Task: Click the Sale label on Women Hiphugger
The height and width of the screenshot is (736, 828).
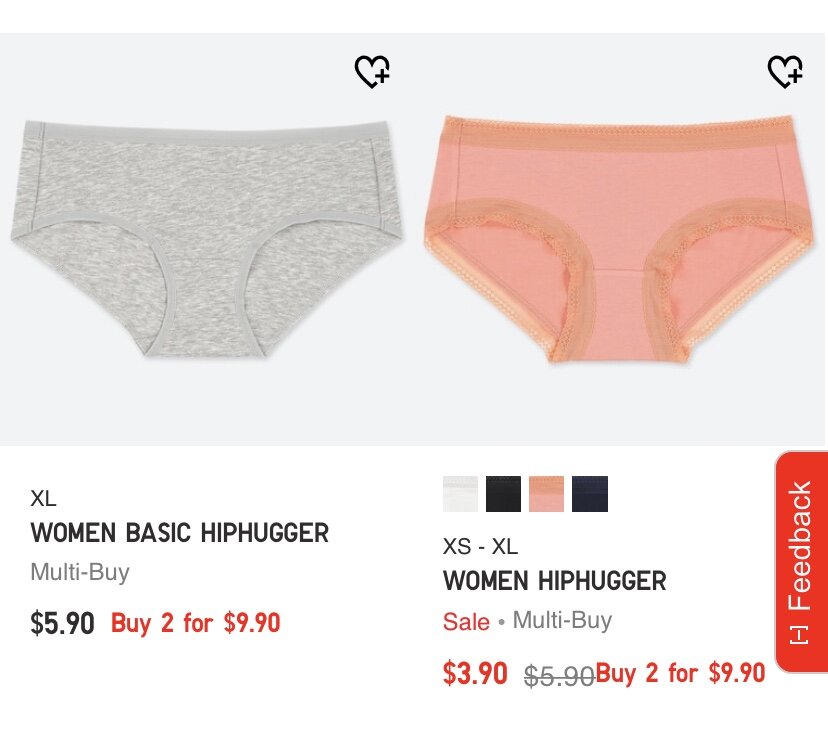Action: click(x=466, y=621)
